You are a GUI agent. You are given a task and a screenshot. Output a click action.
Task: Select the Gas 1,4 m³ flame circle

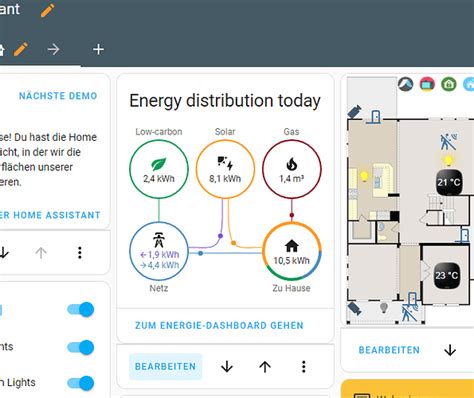292,169
